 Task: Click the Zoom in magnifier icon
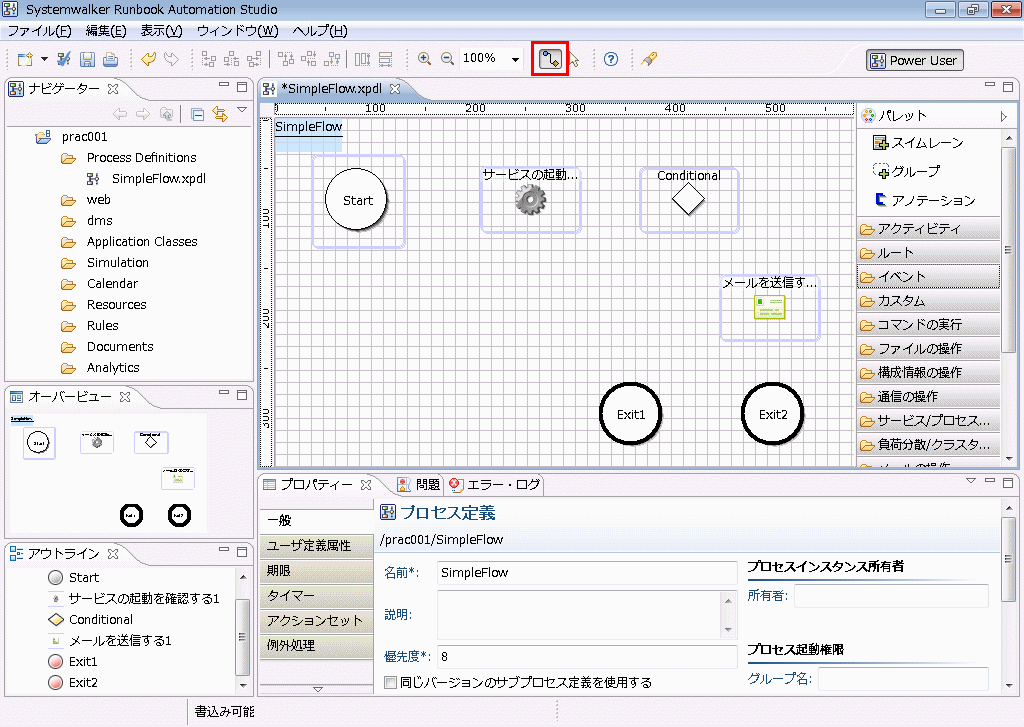[424, 59]
